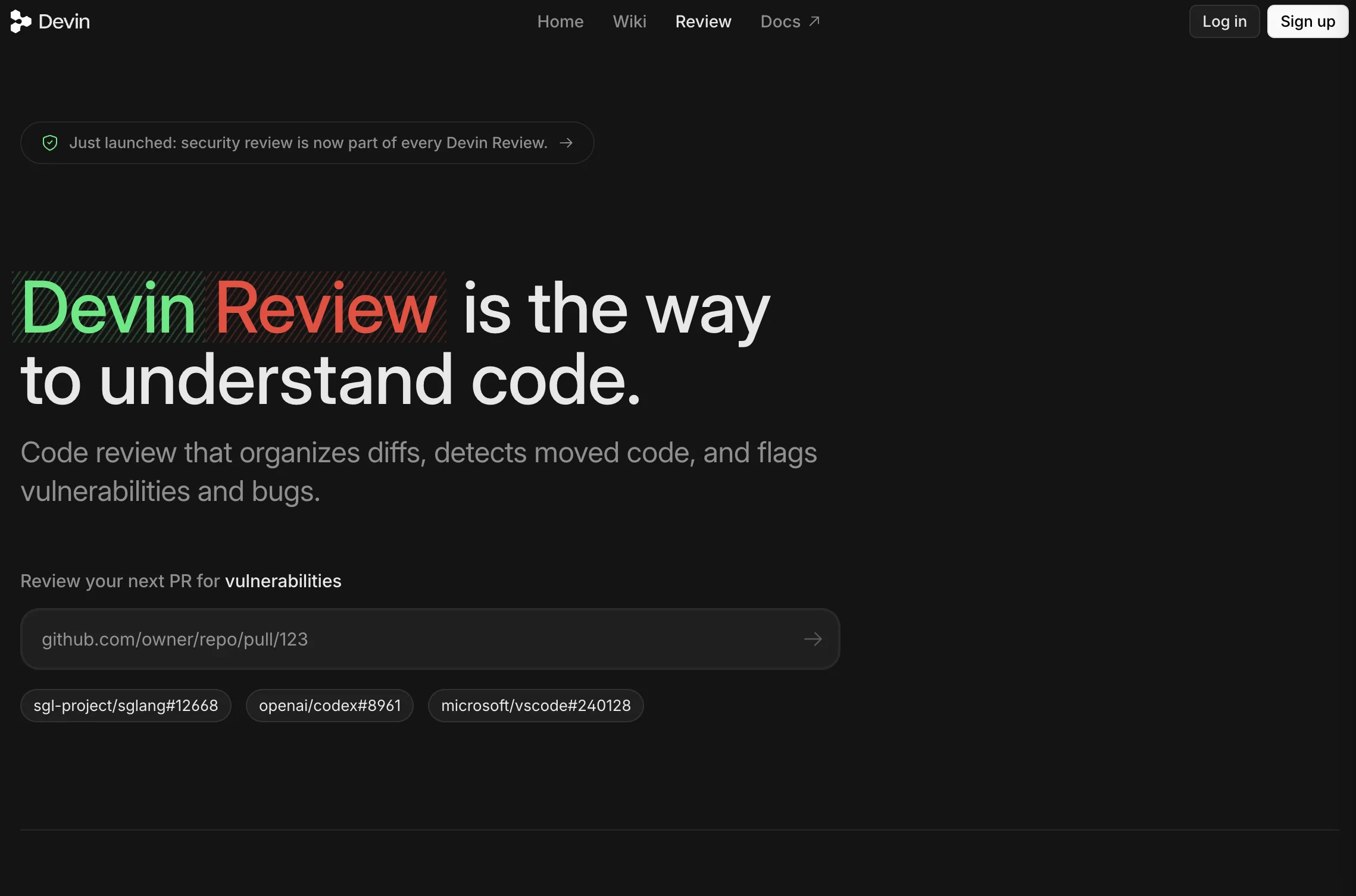Click the Sign up button
The width and height of the screenshot is (1356, 896).
(1308, 21)
